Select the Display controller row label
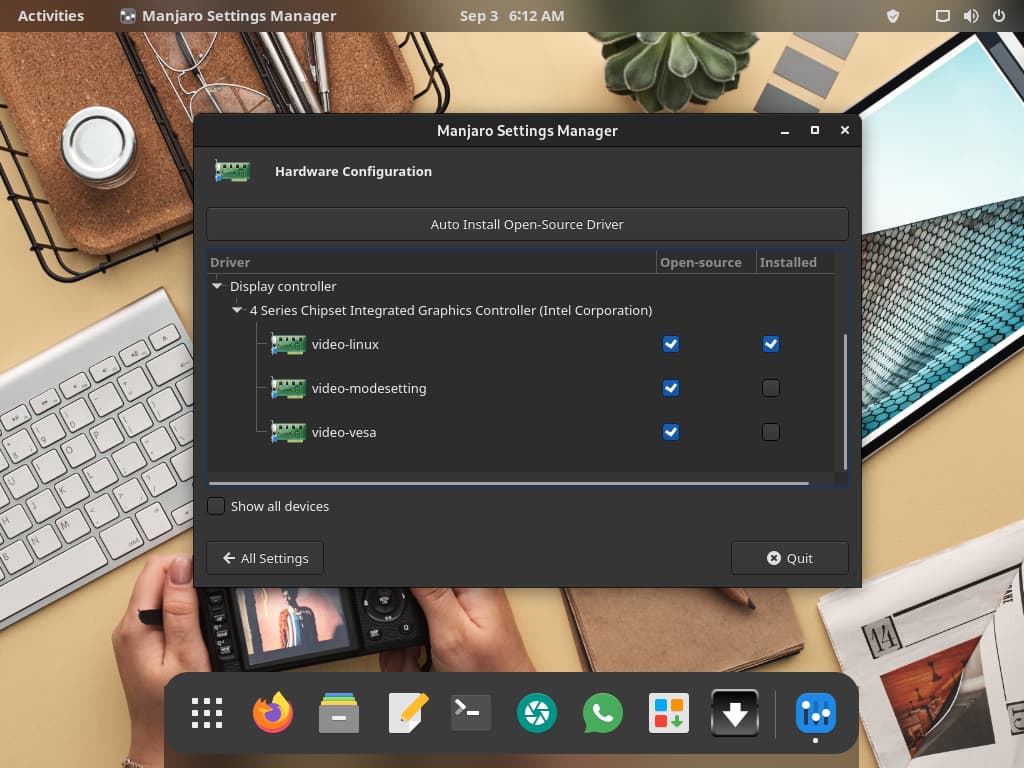 [283, 286]
